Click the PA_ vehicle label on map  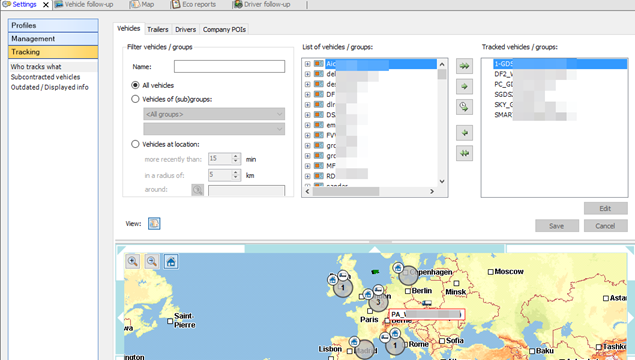tap(426, 314)
